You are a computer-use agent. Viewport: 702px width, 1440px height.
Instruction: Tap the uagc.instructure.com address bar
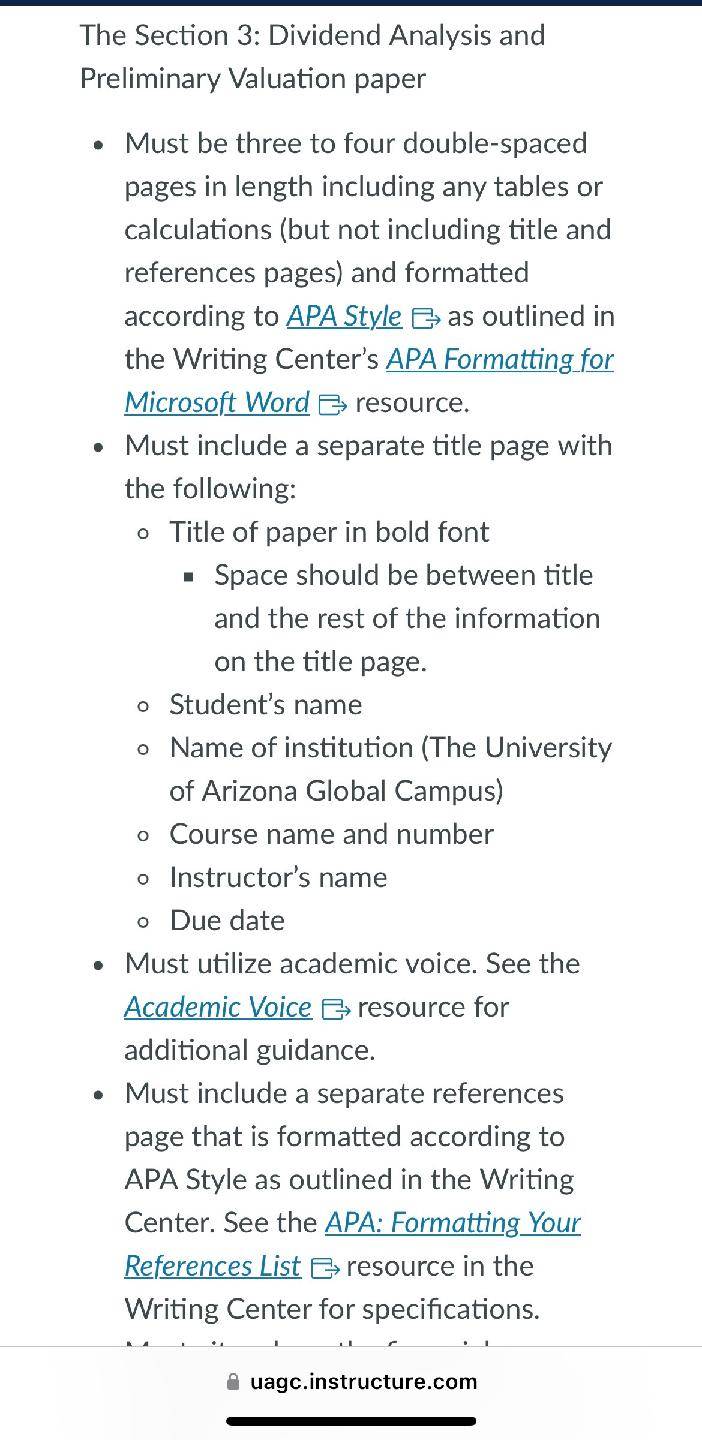[x=351, y=1381]
